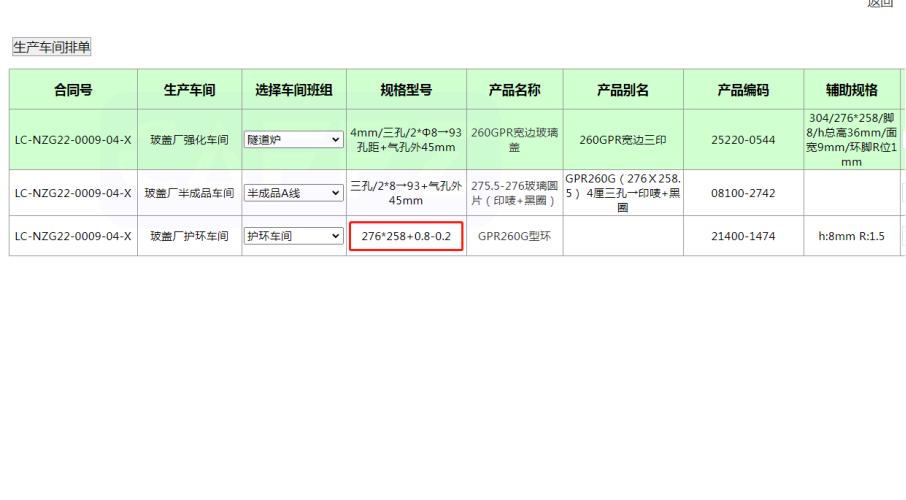Select the 选择车间班组 column header
The image size is (906, 500).
pos(293,90)
